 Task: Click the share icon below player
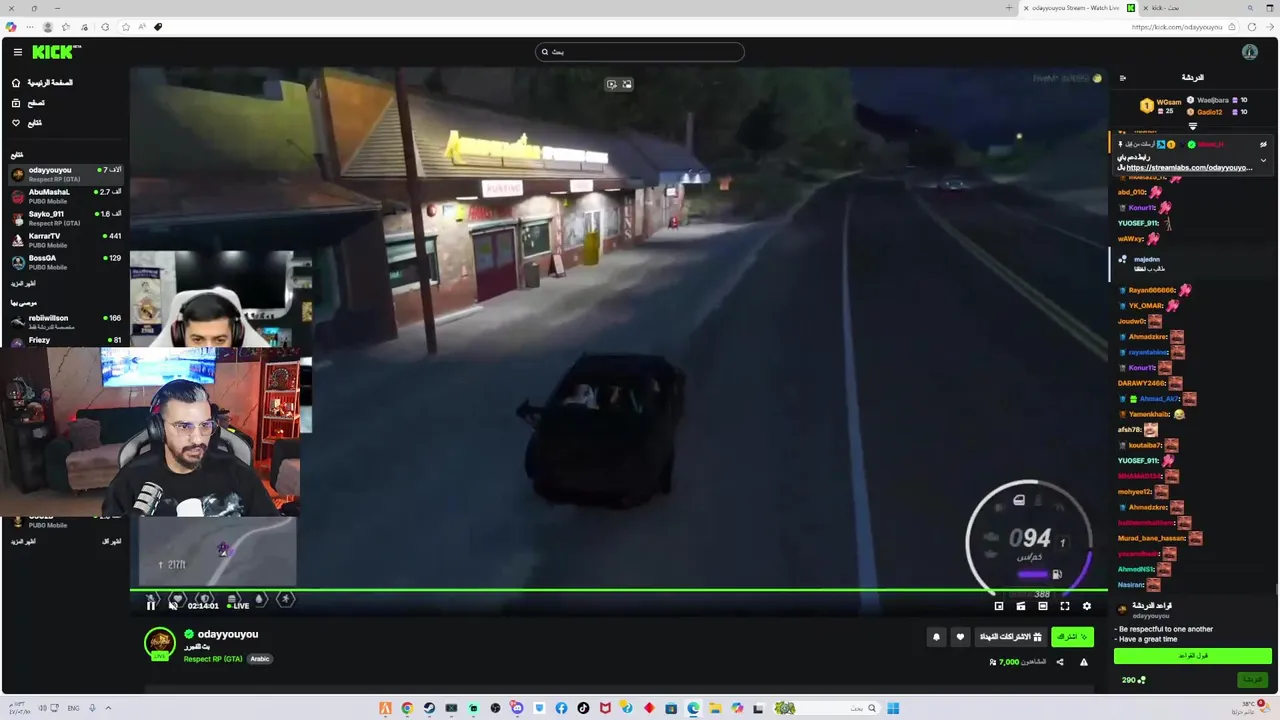click(x=1060, y=662)
